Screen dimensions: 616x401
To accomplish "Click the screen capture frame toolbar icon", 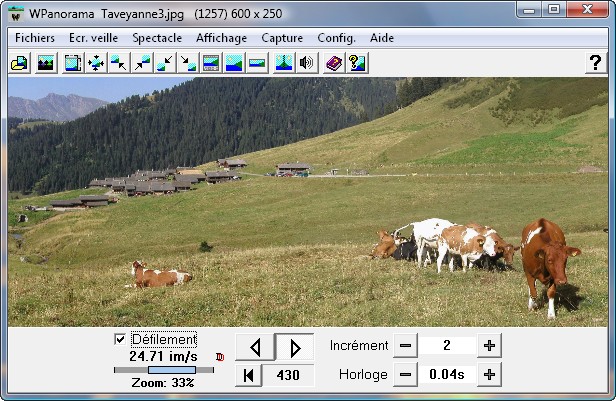I will pyautogui.click(x=73, y=63).
